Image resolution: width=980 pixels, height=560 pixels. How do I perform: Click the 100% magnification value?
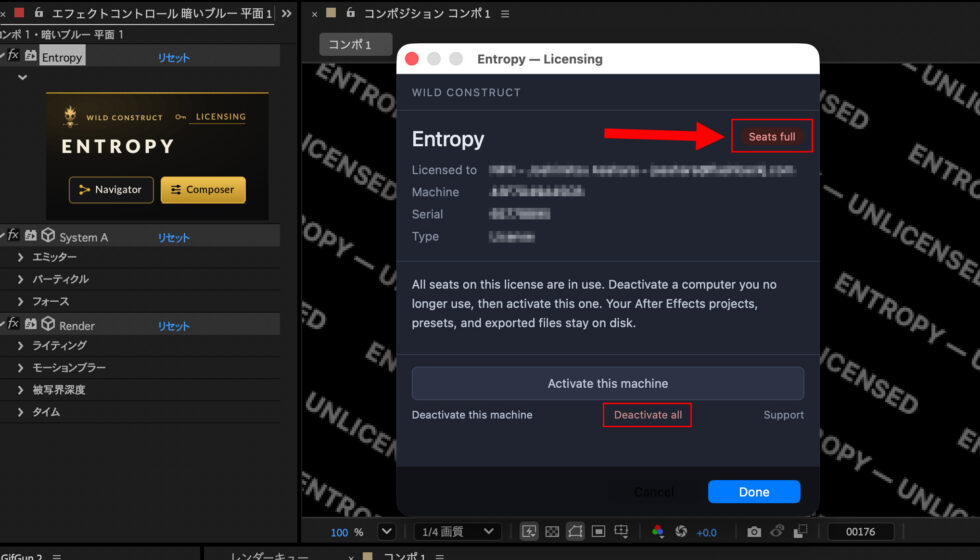pyautogui.click(x=339, y=532)
